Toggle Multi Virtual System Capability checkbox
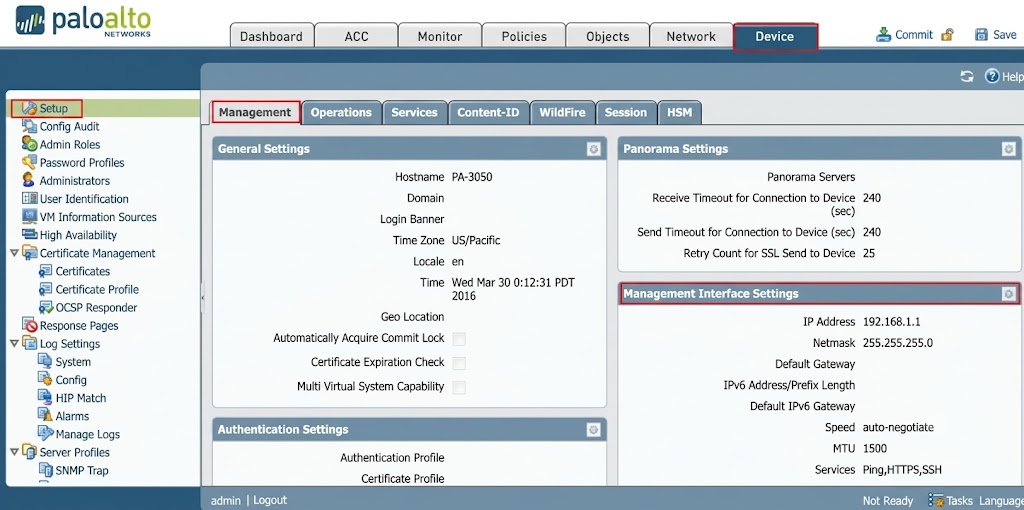This screenshot has height=510, width=1024. coord(459,387)
